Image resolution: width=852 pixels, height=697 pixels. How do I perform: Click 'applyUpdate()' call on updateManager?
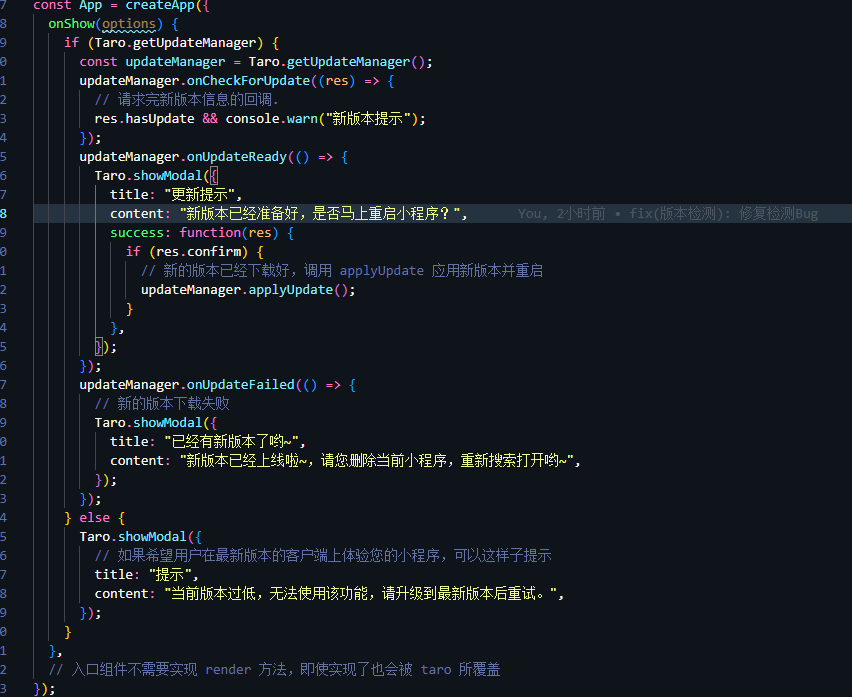(298, 290)
